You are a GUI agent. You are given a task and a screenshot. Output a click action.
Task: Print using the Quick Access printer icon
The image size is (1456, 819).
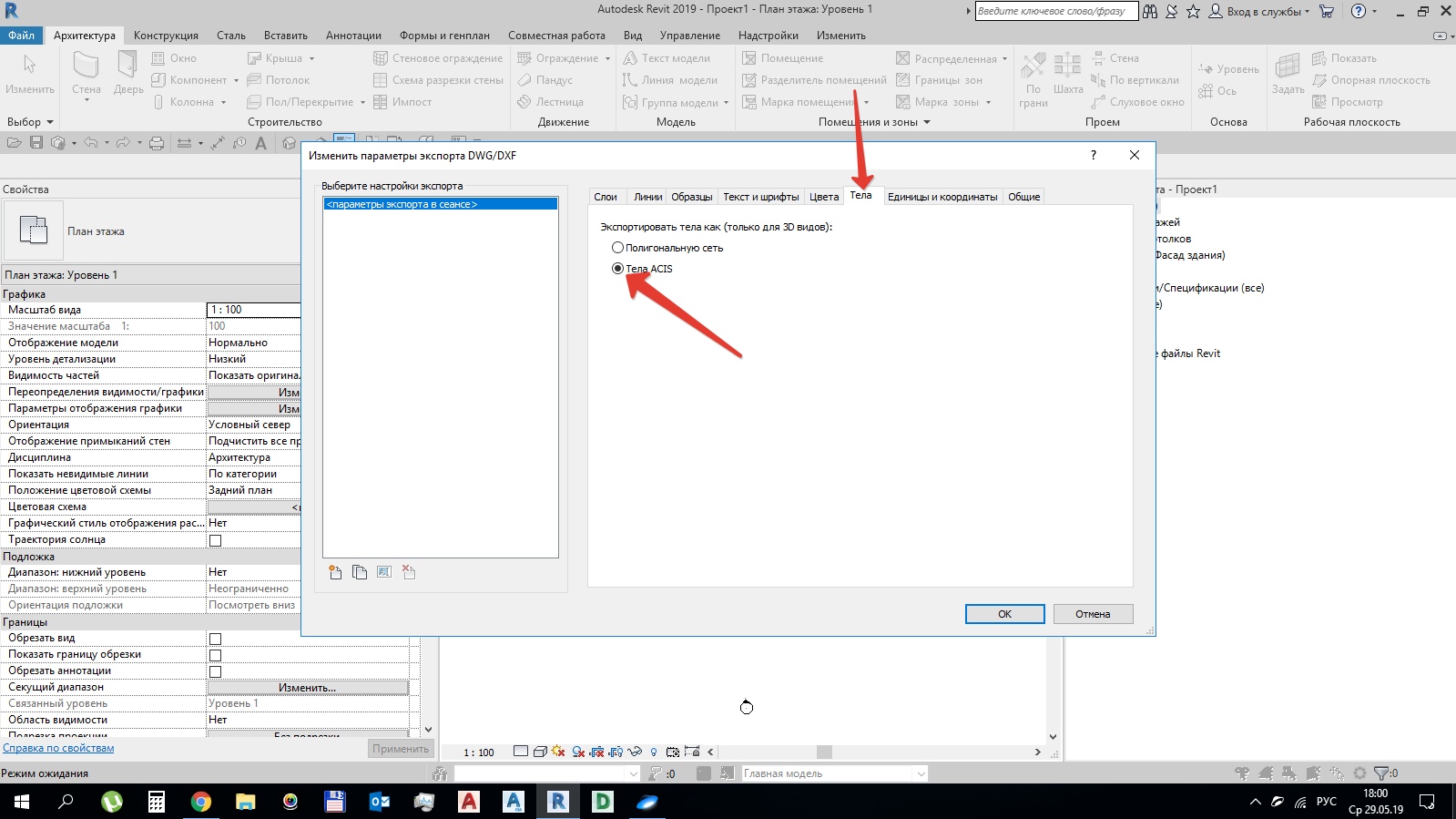[157, 143]
